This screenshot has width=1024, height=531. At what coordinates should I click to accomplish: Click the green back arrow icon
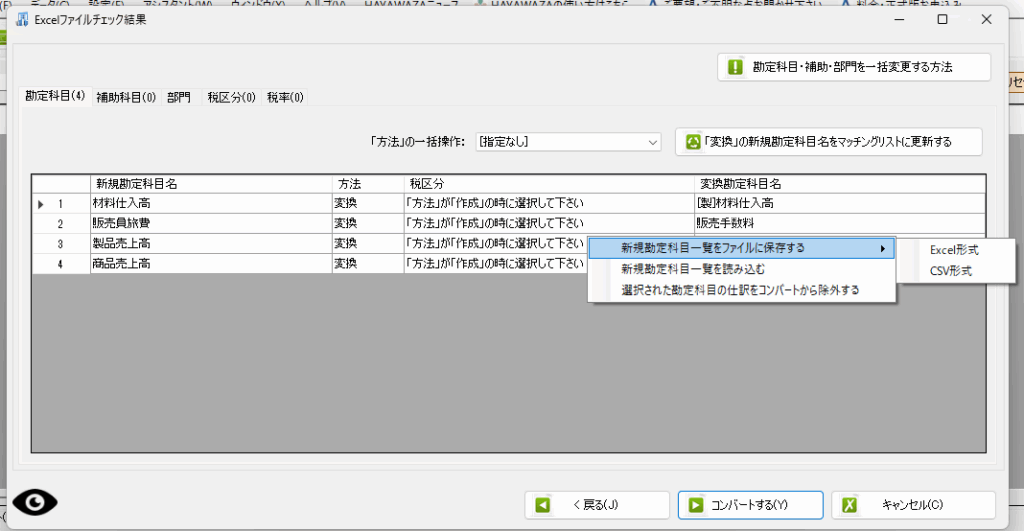pyautogui.click(x=543, y=505)
